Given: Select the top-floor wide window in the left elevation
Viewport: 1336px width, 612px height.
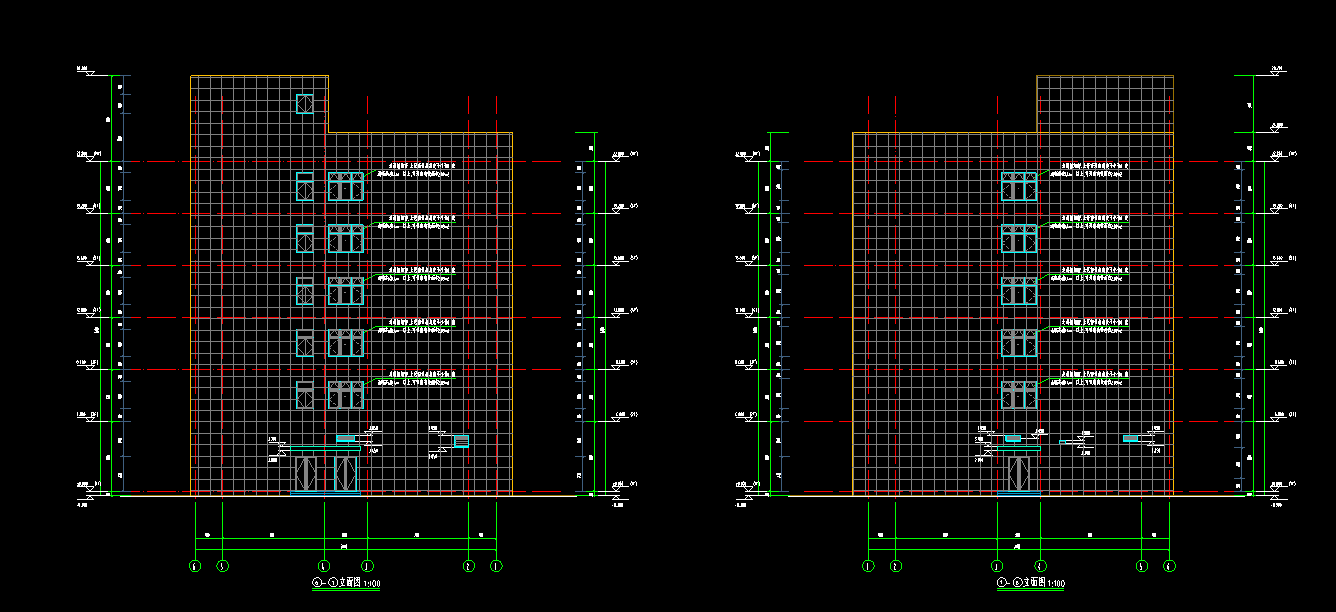Looking at the screenshot, I should (x=346, y=187).
